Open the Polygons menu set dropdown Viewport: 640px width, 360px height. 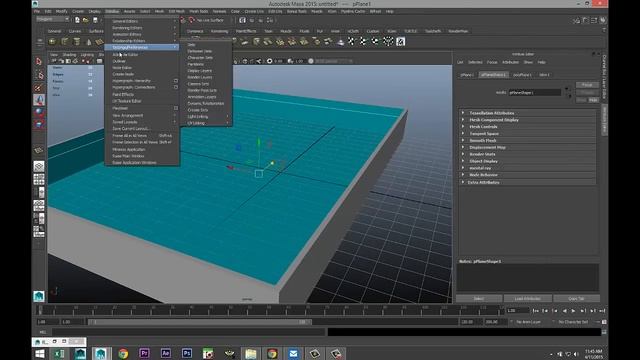(x=53, y=19)
